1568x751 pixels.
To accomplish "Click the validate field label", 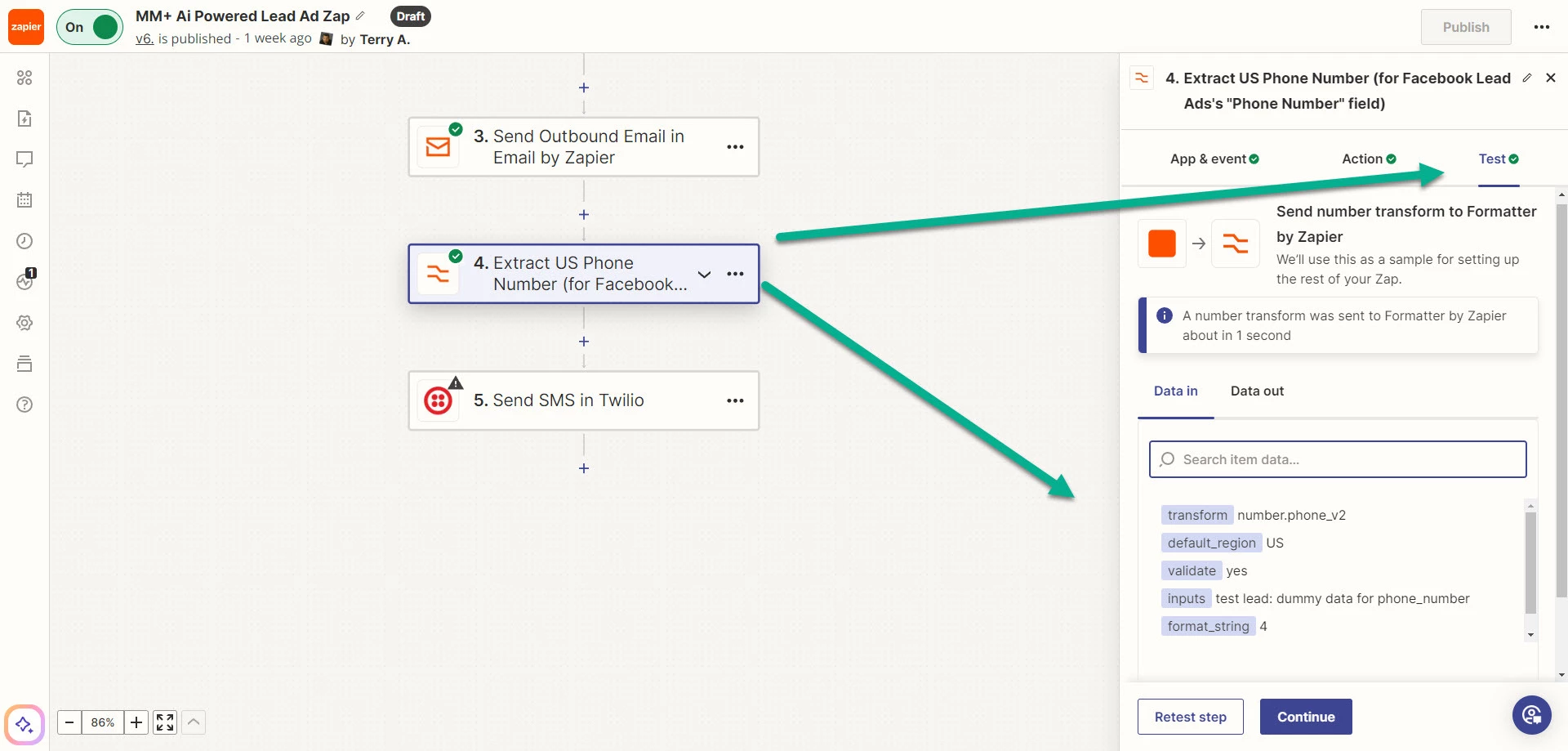I will point(1192,570).
